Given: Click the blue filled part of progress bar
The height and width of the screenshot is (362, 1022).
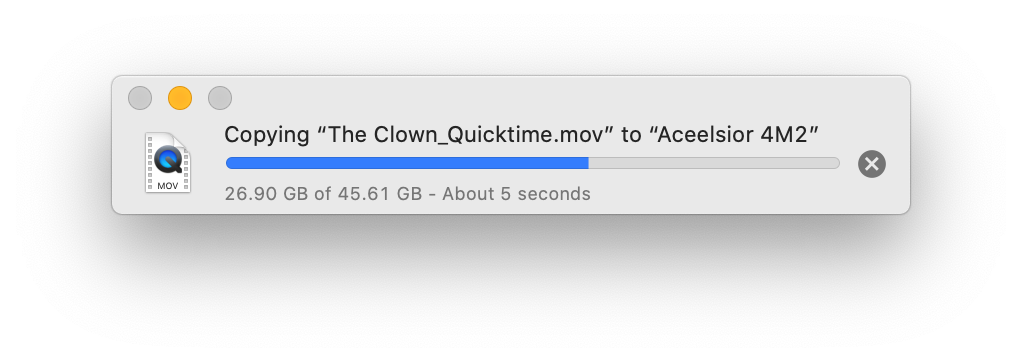Looking at the screenshot, I should coord(407,163).
